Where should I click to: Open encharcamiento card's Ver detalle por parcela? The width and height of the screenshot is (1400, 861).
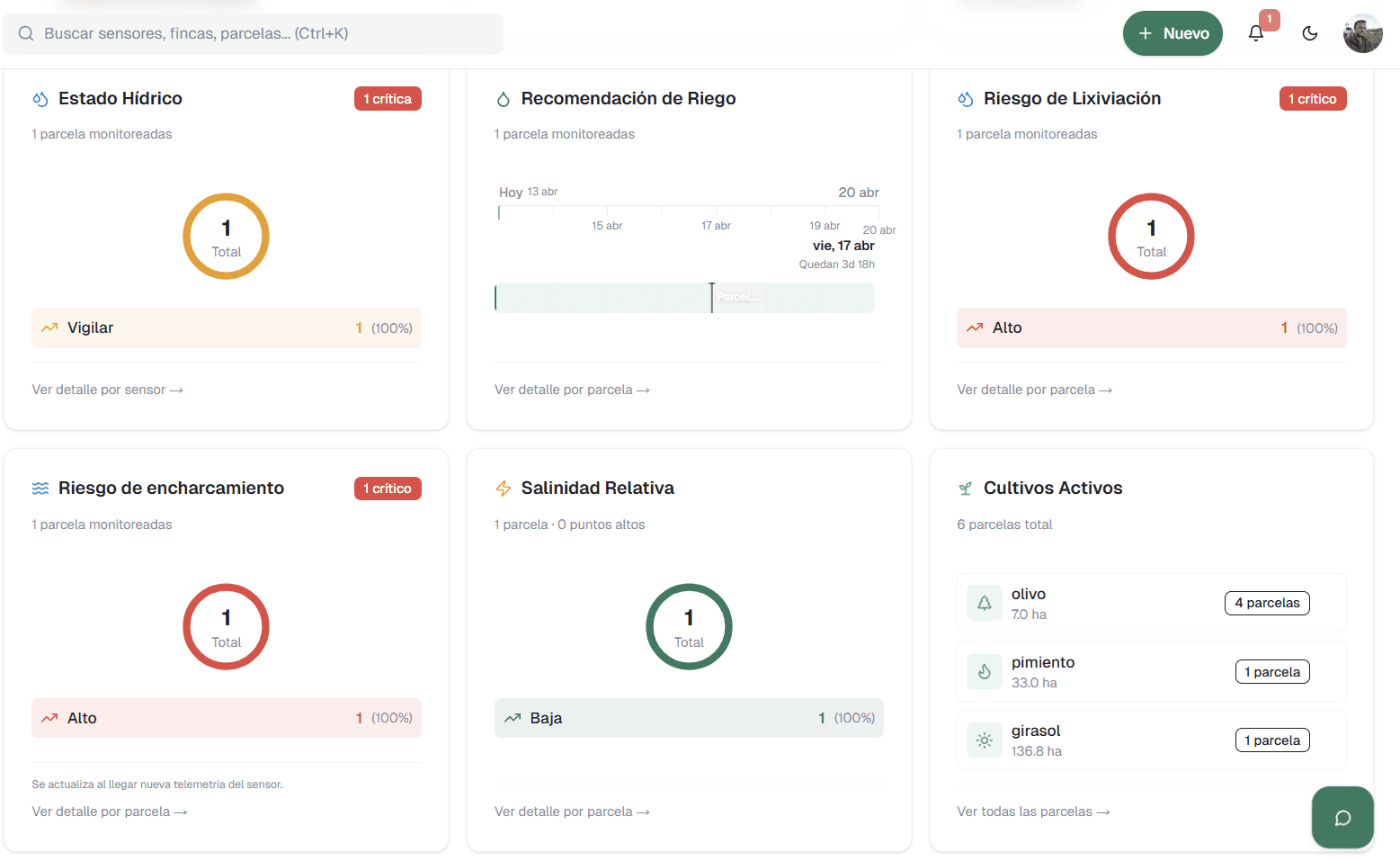click(110, 812)
